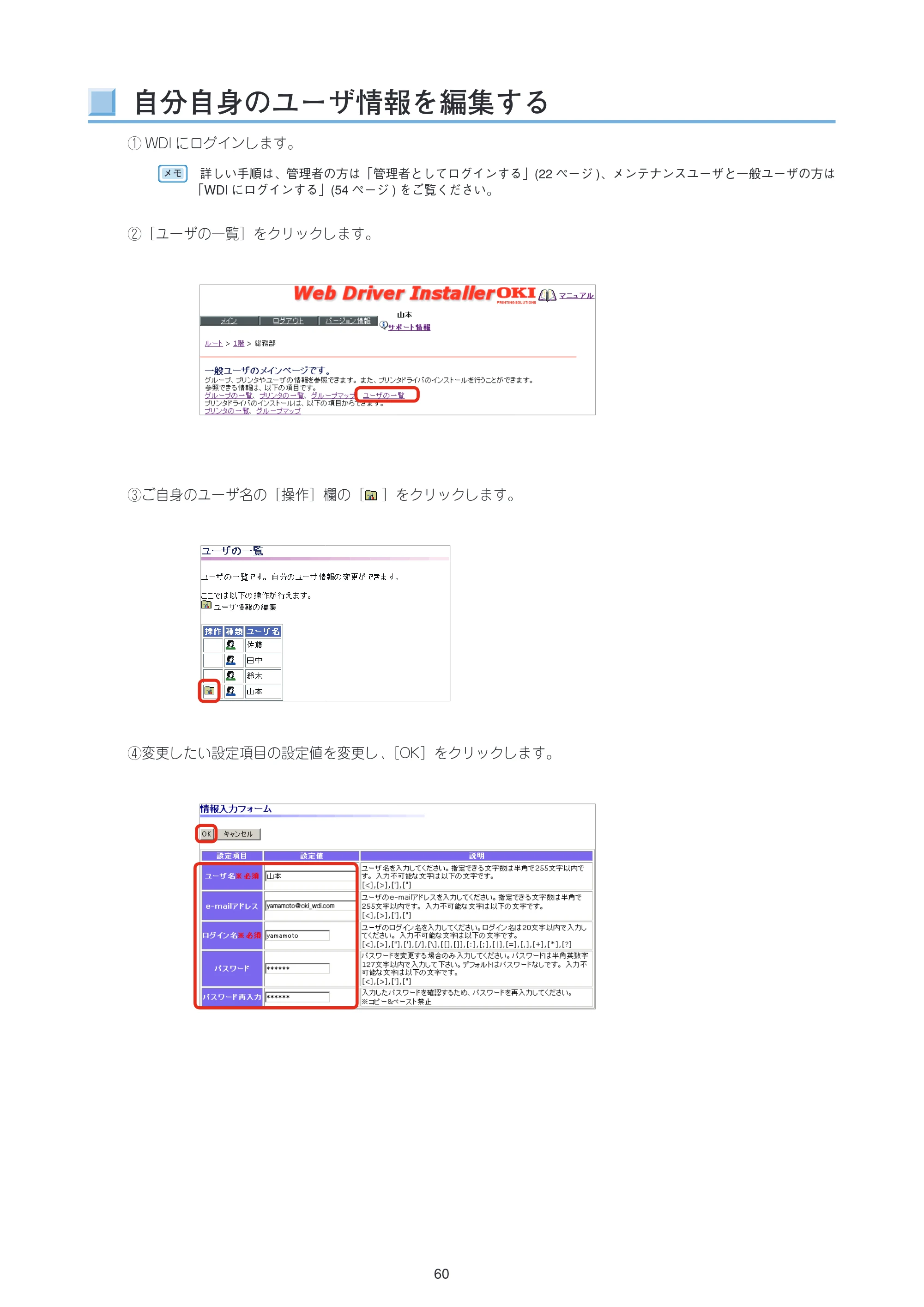Go to ルート in the breadcrumb
The height and width of the screenshot is (1307, 924).
[x=214, y=343]
